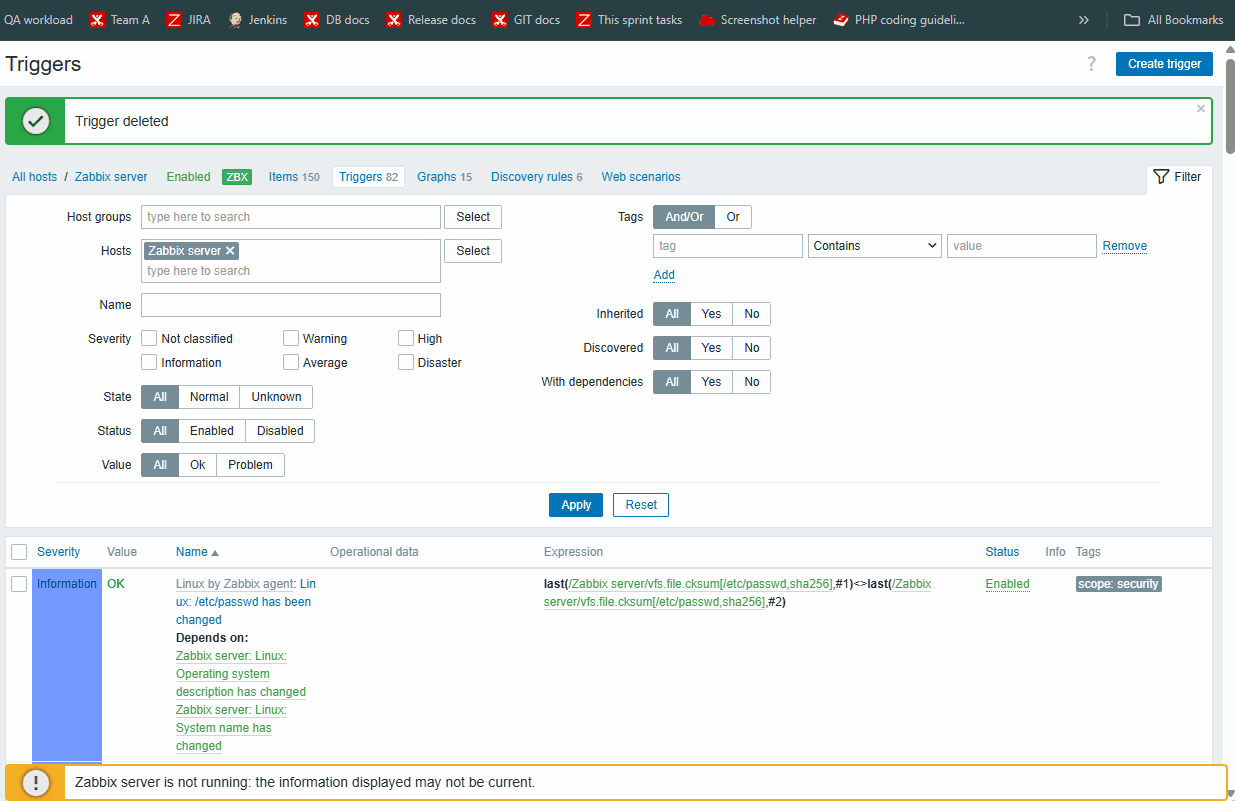Screen dimensions: 1235x801
Task: Open the DB docs bookmark
Action: [337, 20]
